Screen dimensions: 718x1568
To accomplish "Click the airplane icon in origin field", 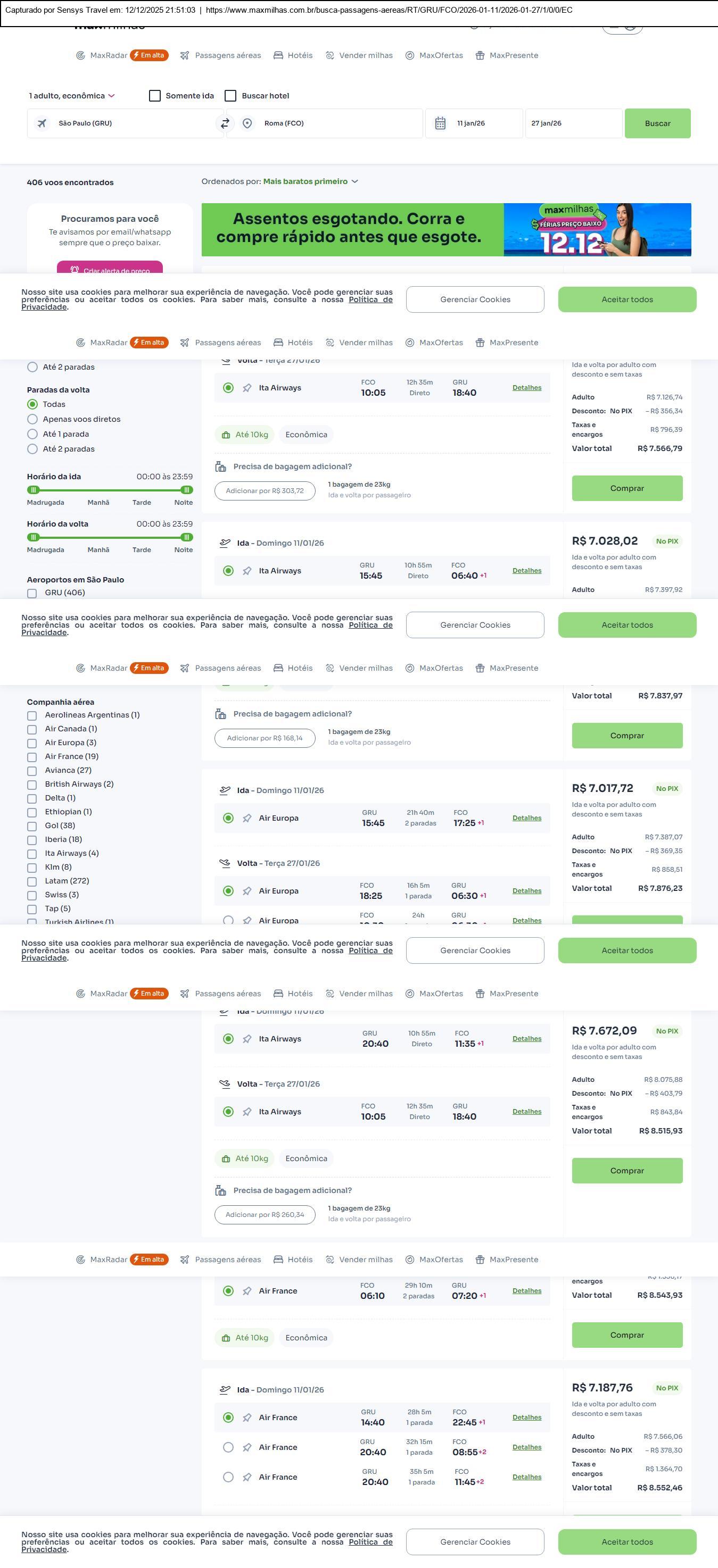I will (x=42, y=123).
